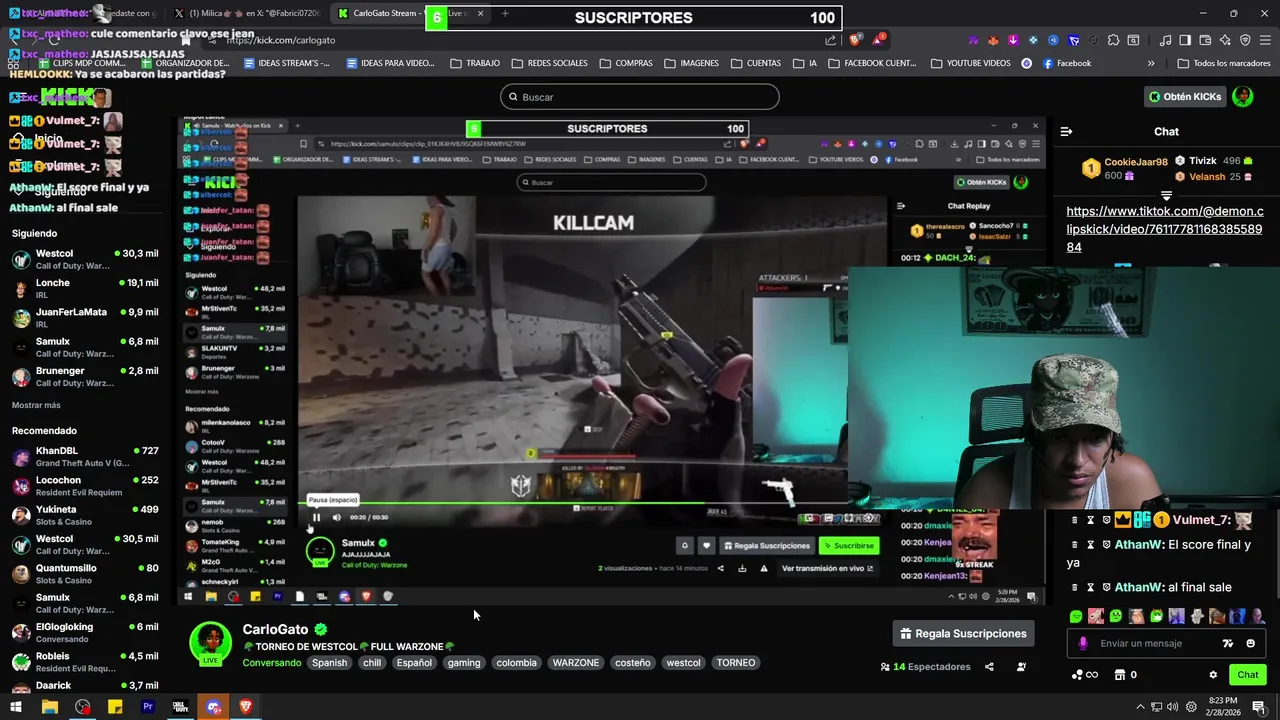Click the share icon next to Espectadores
This screenshot has width=1280, height=720.
tap(989, 667)
